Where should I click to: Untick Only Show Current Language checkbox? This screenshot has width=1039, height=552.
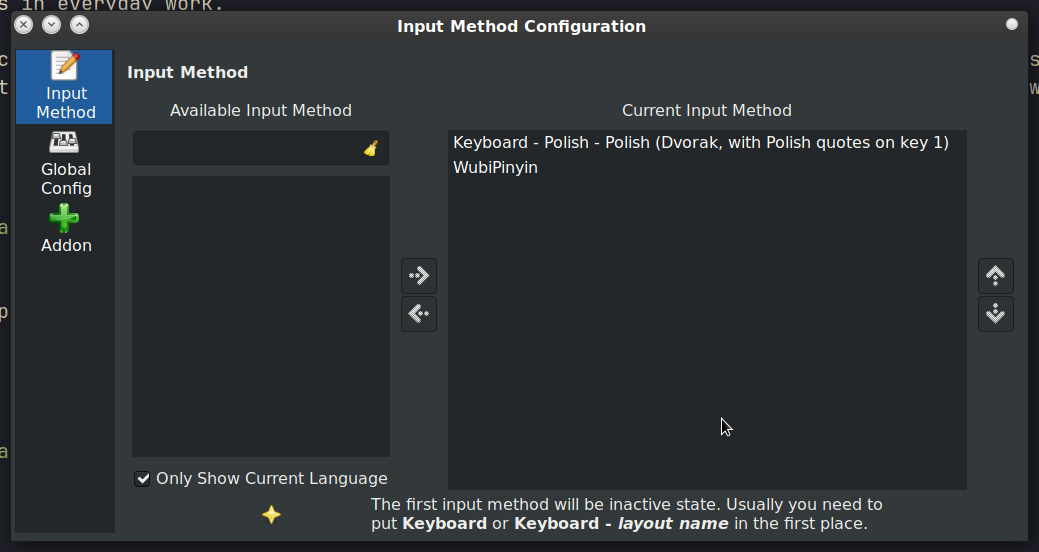point(143,479)
